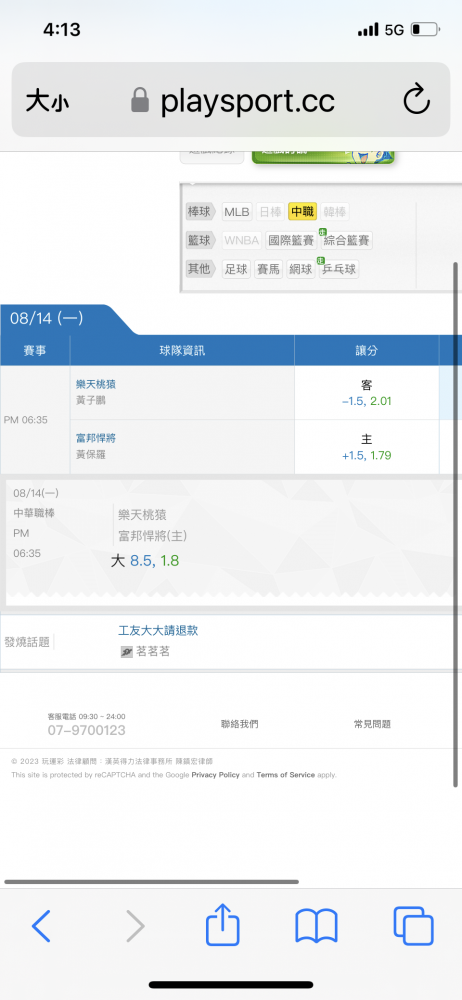Open the 富邦悍將 team link

coord(96,438)
